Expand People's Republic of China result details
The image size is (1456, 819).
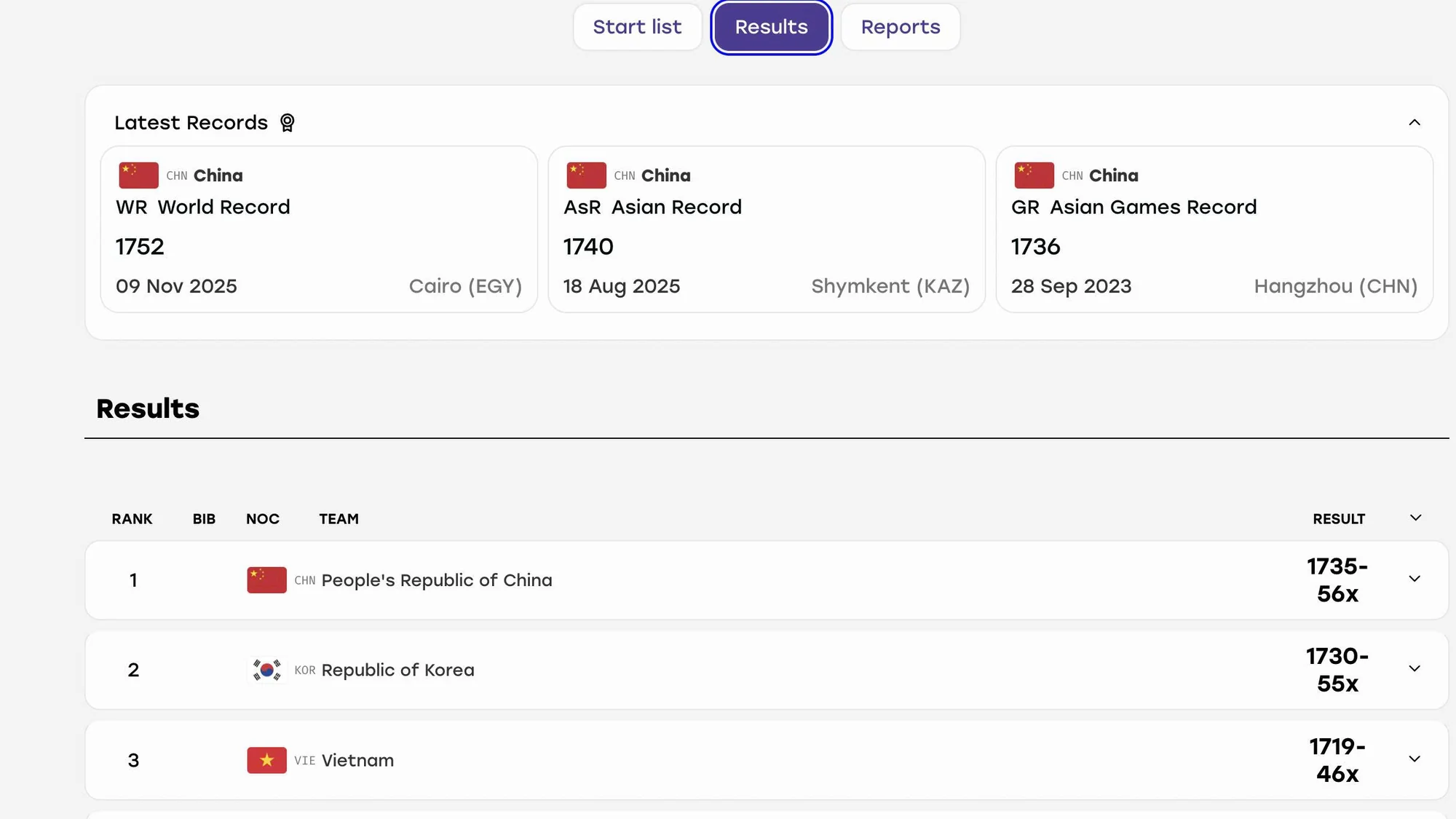point(1415,579)
